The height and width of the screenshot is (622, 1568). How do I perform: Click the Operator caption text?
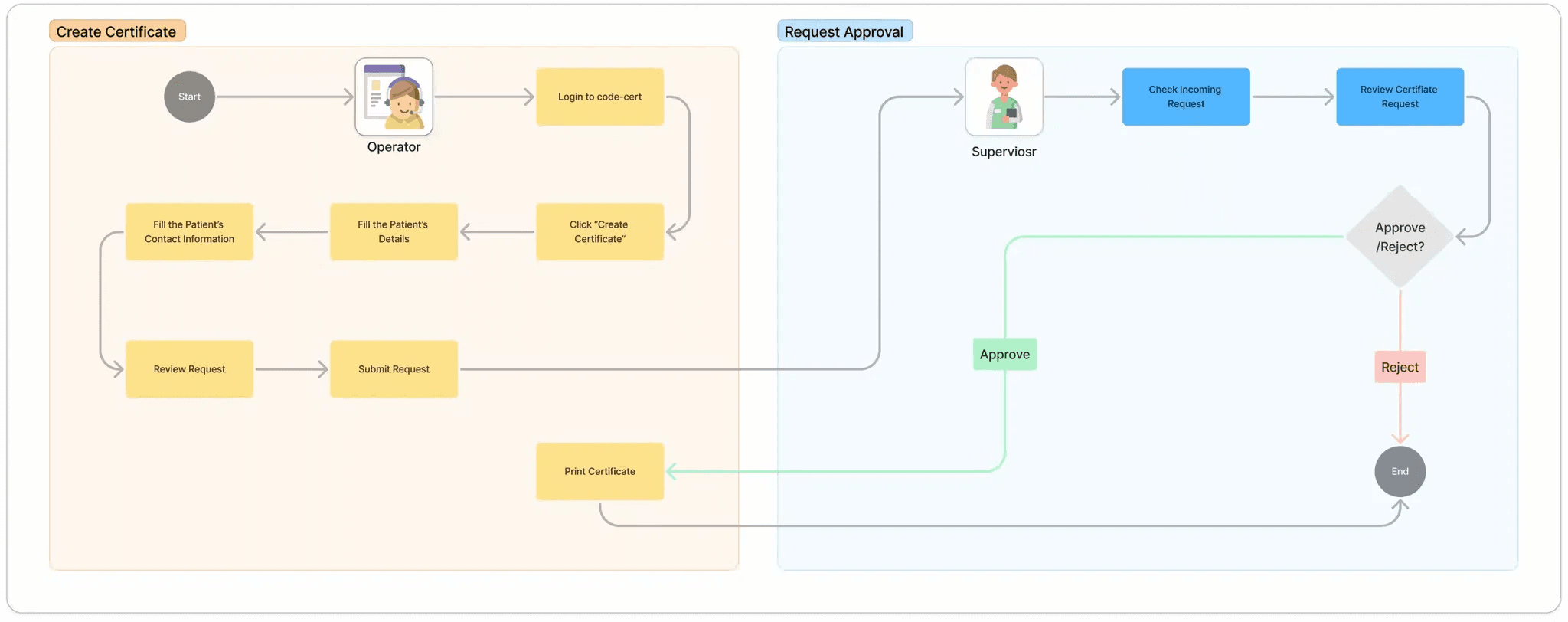click(394, 147)
